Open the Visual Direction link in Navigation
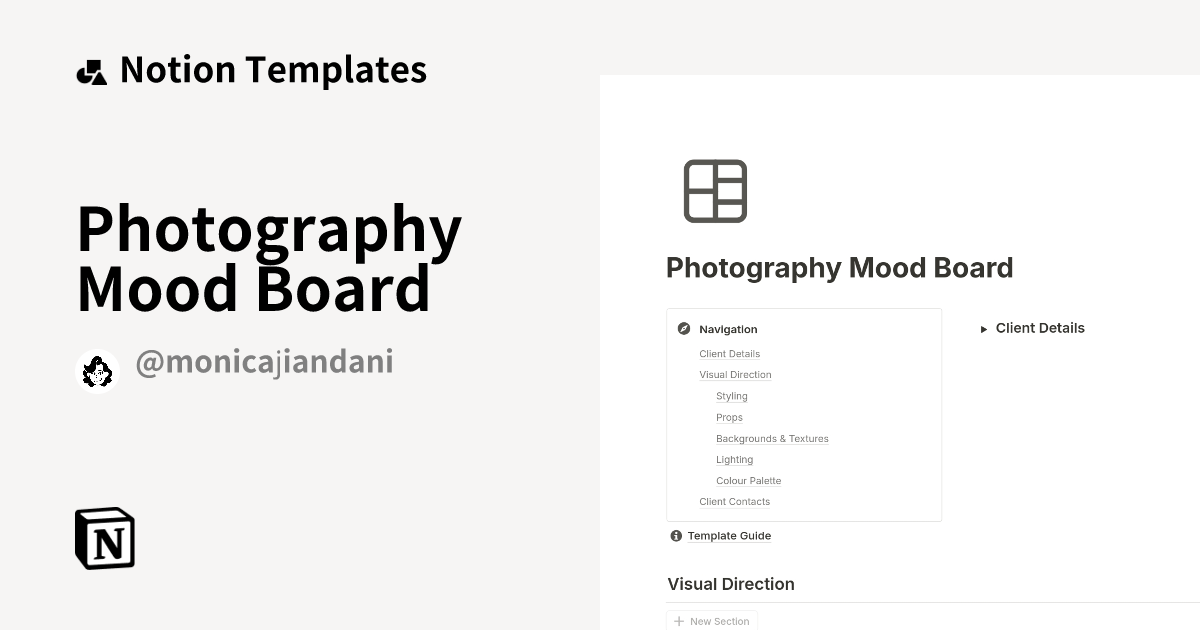The image size is (1200, 630). pyautogui.click(x=735, y=374)
